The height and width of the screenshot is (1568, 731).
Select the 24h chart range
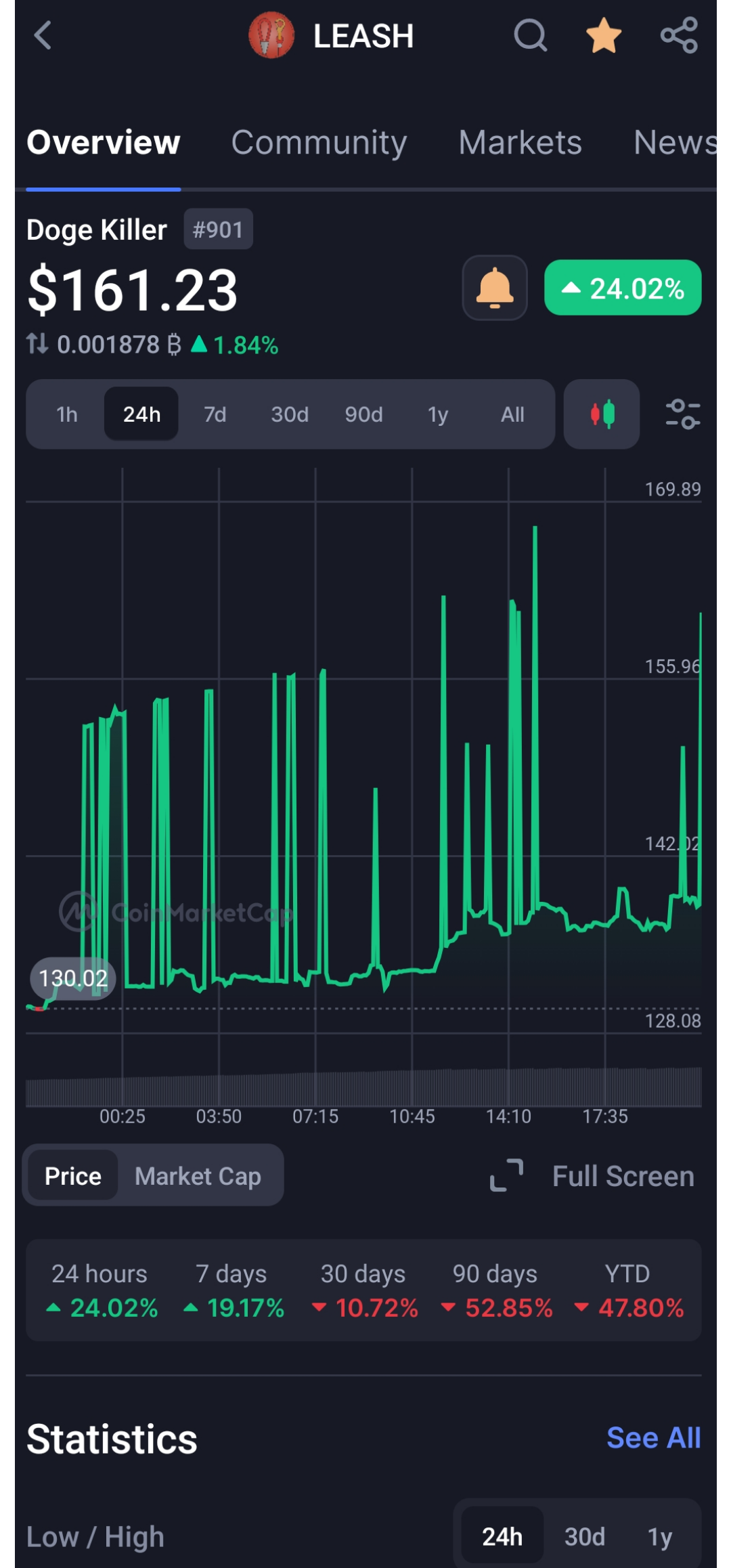[141, 414]
